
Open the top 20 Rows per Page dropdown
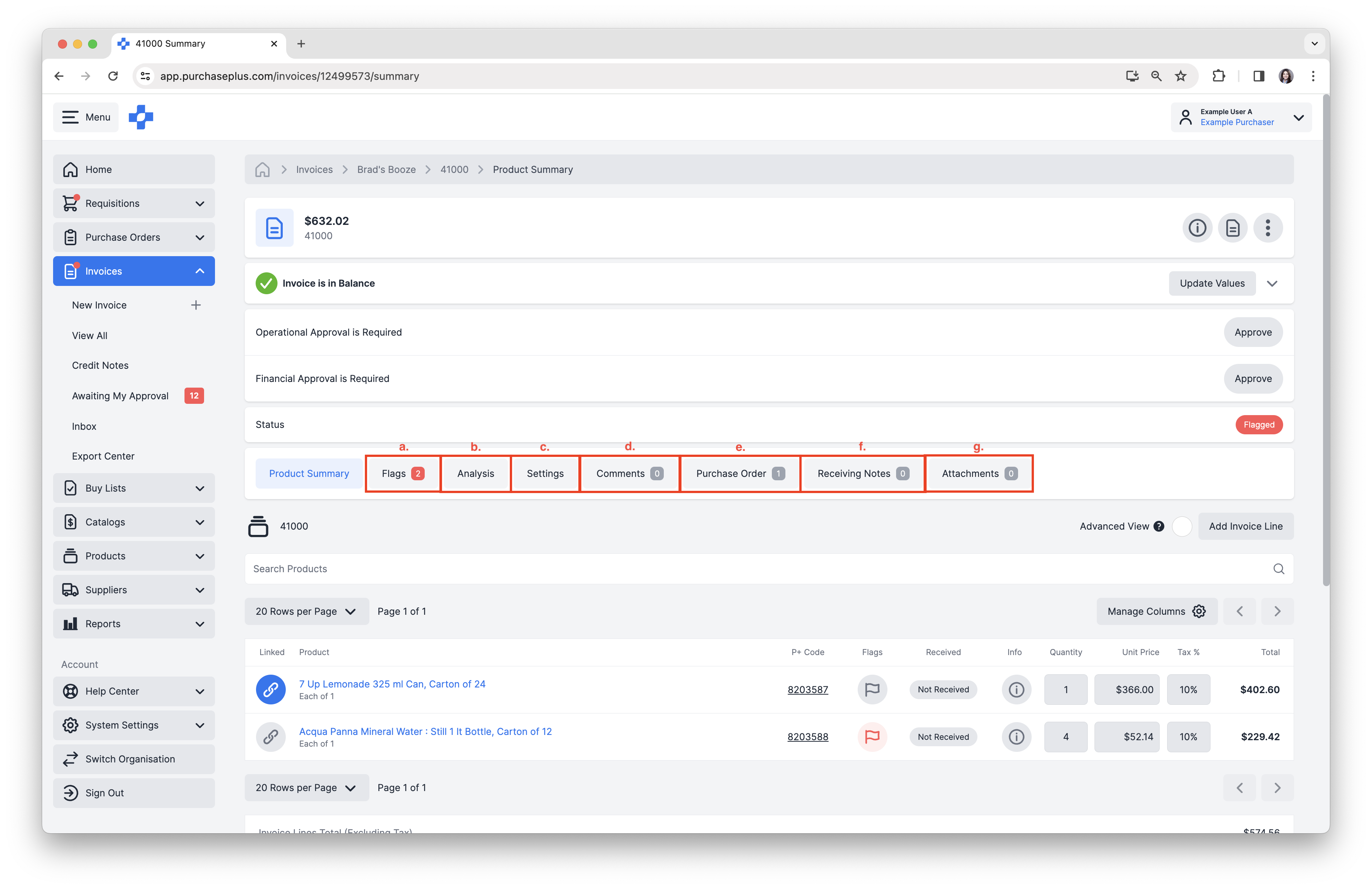click(307, 611)
